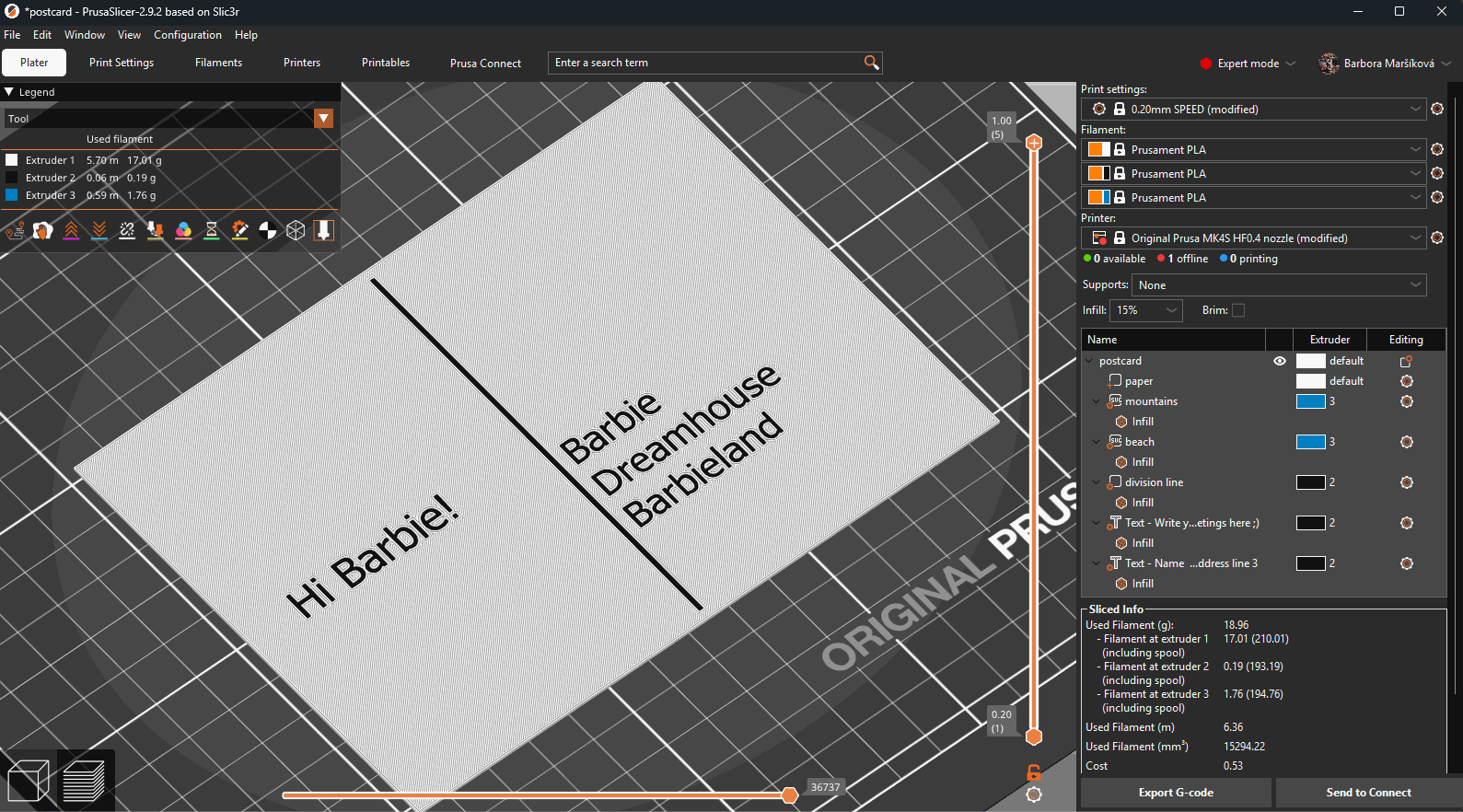Toggle the hourglass pauses icon in legend
The width and height of the screenshot is (1463, 812).
point(212,230)
